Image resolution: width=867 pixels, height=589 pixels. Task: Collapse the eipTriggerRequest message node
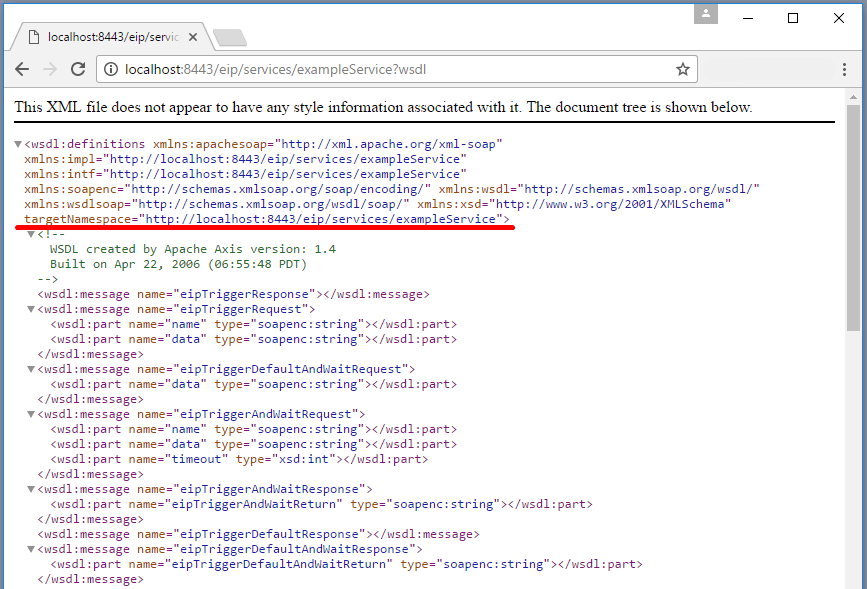click(x=32, y=309)
